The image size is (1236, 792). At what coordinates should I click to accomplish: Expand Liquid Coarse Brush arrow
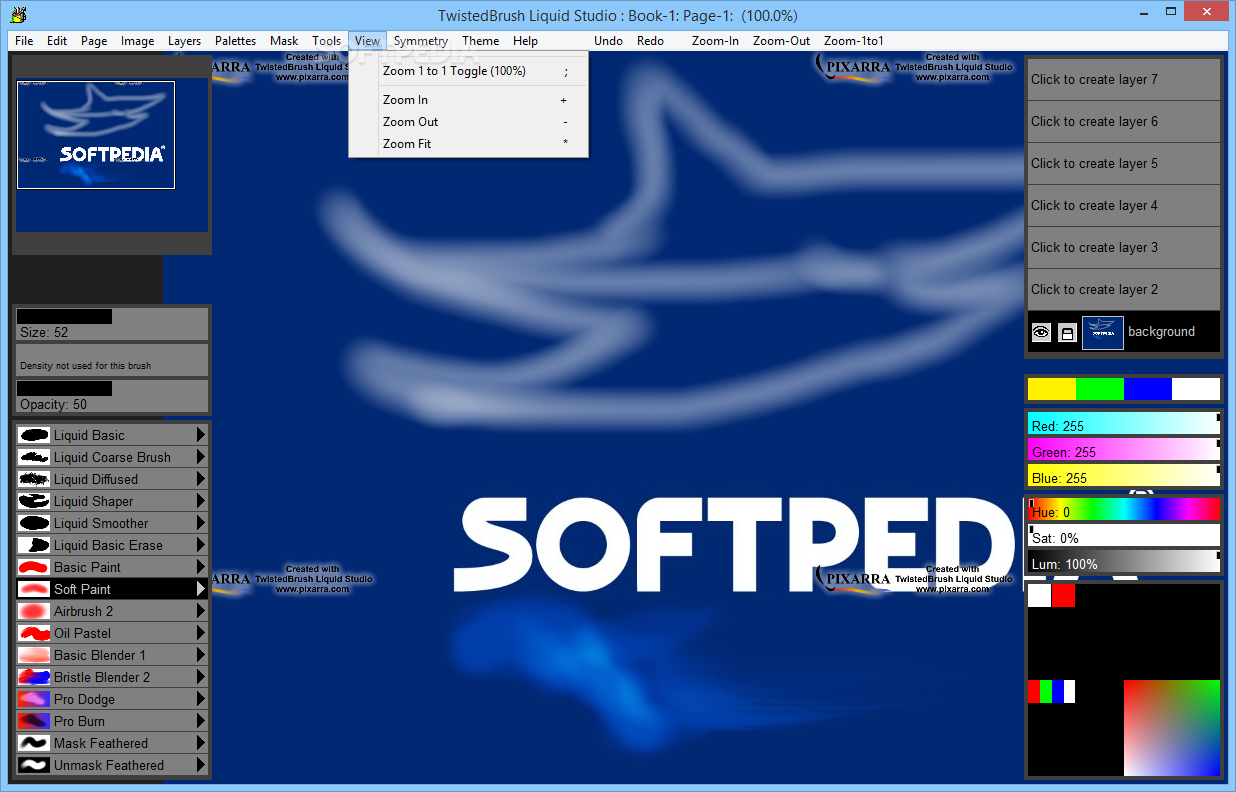pyautogui.click(x=200, y=457)
